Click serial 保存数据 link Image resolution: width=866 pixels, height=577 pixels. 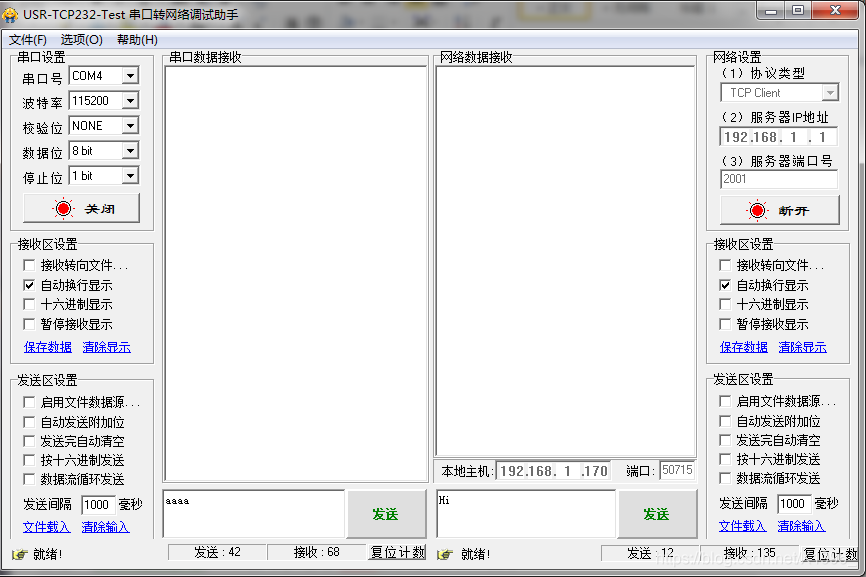(47, 347)
